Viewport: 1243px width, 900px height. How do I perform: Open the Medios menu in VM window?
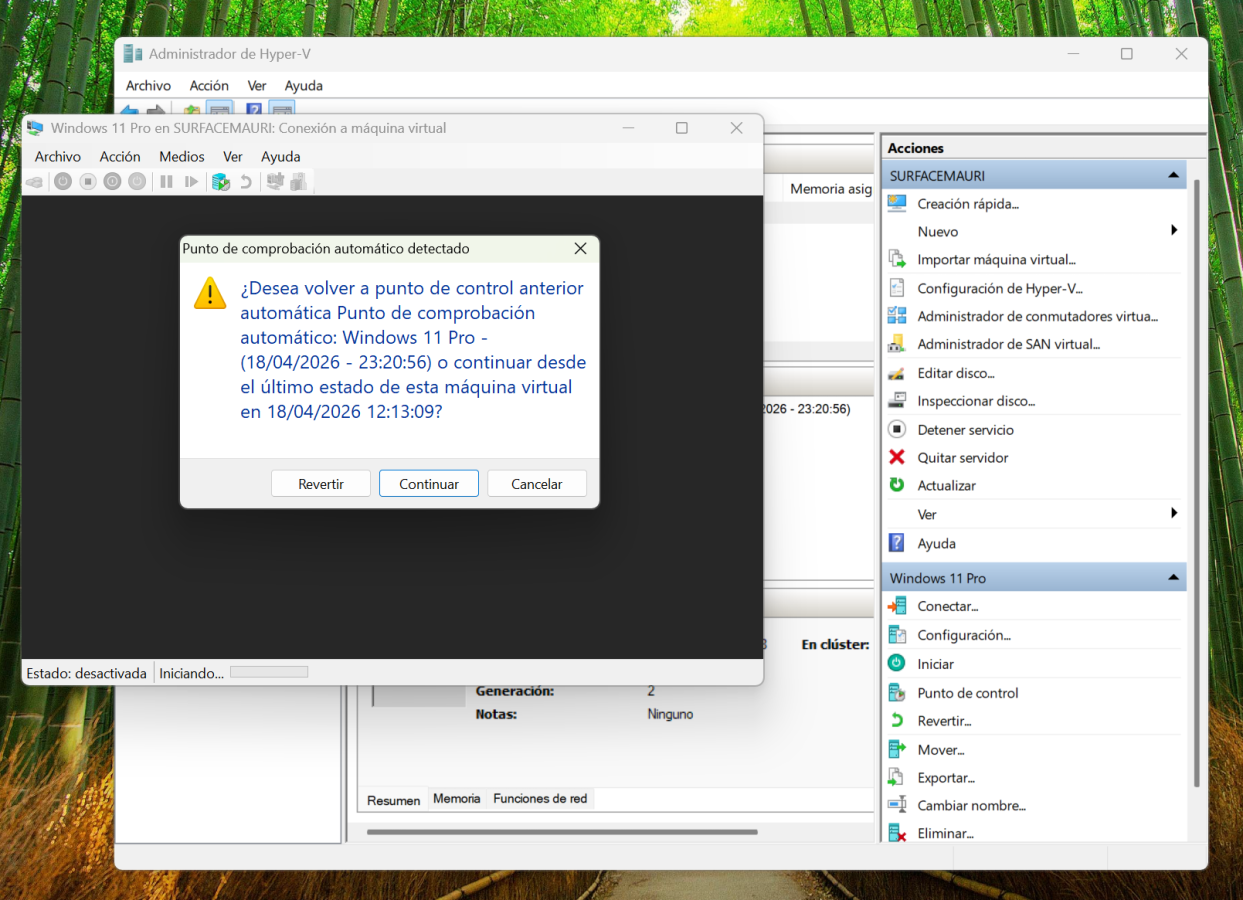[181, 157]
